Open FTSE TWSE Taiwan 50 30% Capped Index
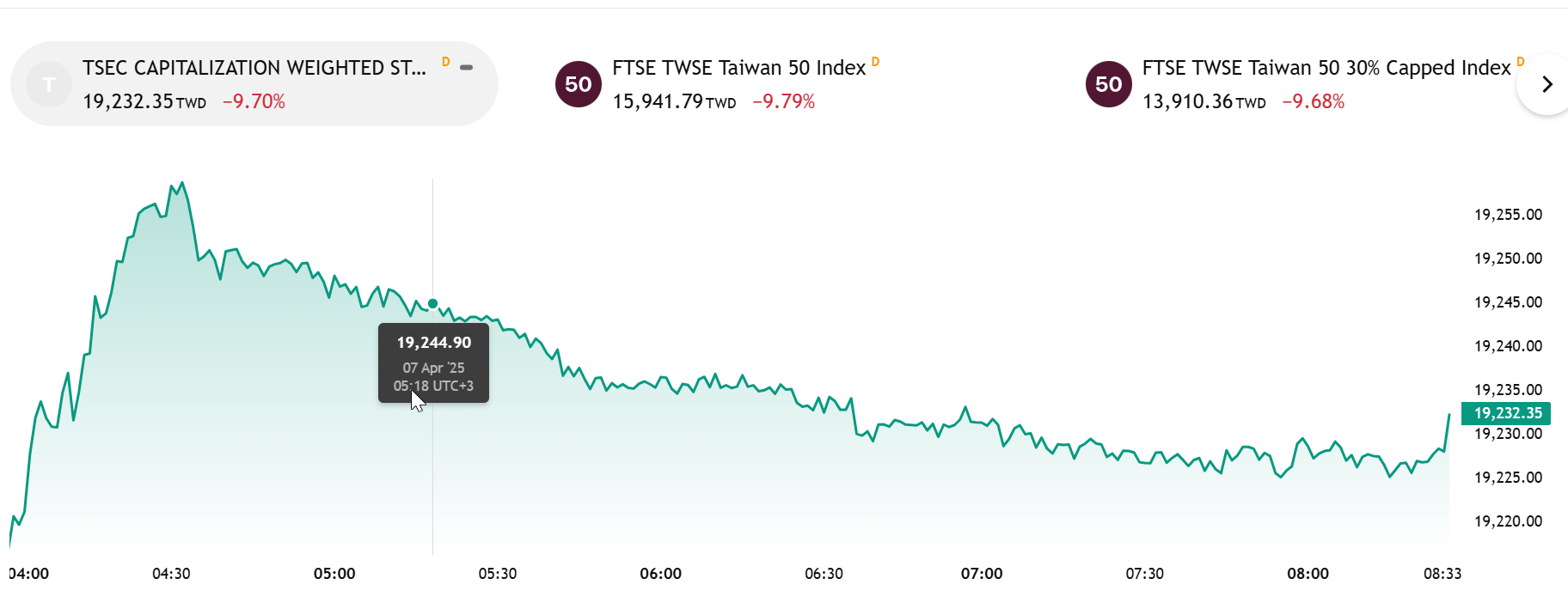Image resolution: width=1568 pixels, height=603 pixels. coord(1326,68)
